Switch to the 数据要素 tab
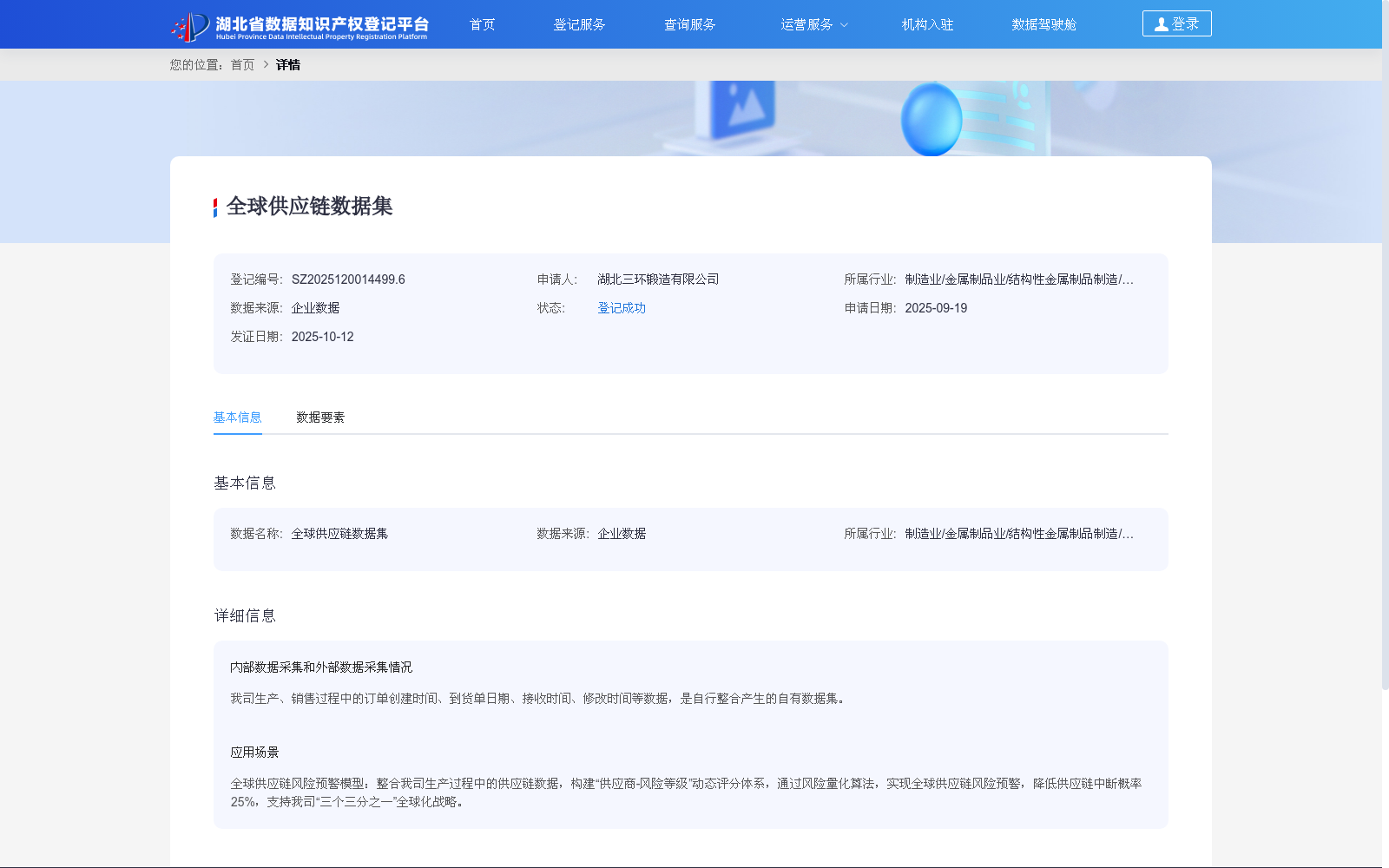1389x868 pixels. 320,418
